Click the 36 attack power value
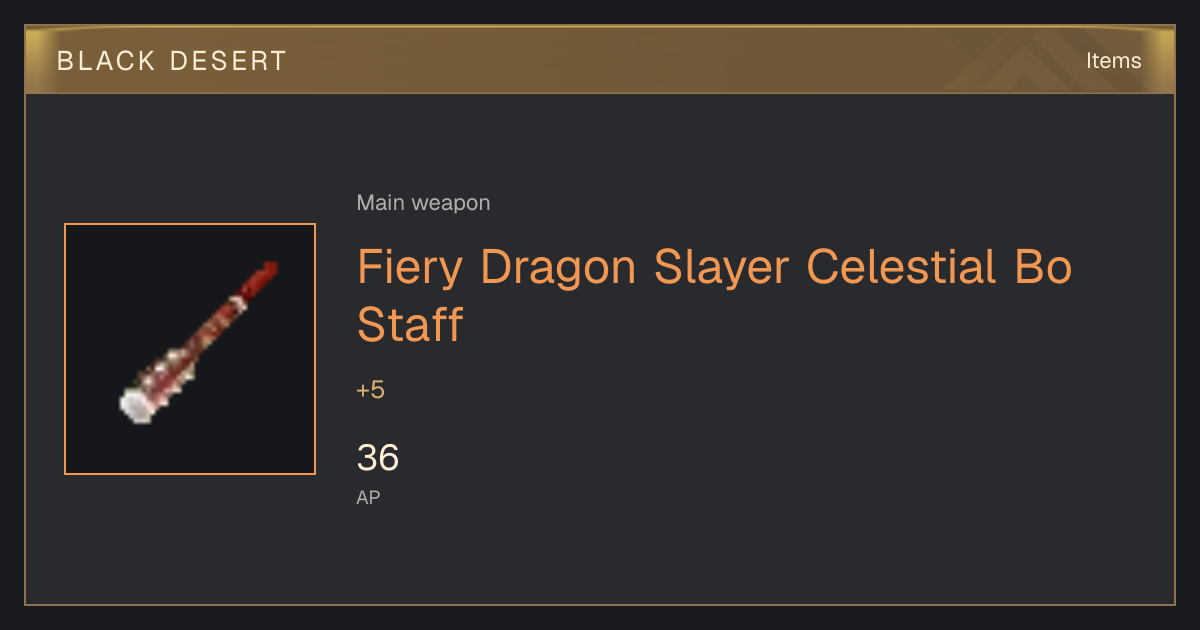This screenshot has width=1200, height=630. click(x=378, y=458)
